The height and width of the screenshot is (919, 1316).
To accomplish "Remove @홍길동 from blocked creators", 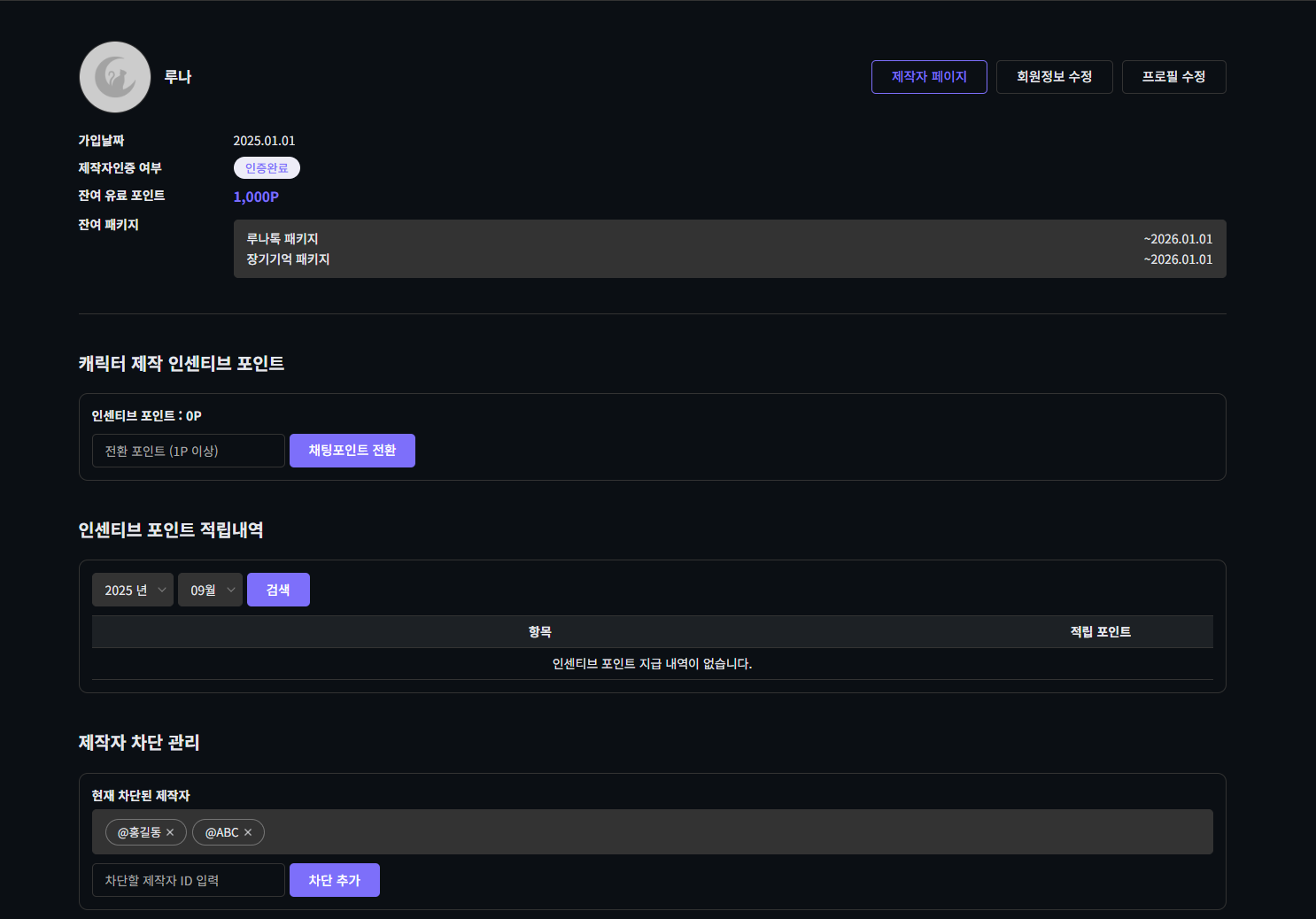I will pos(170,832).
